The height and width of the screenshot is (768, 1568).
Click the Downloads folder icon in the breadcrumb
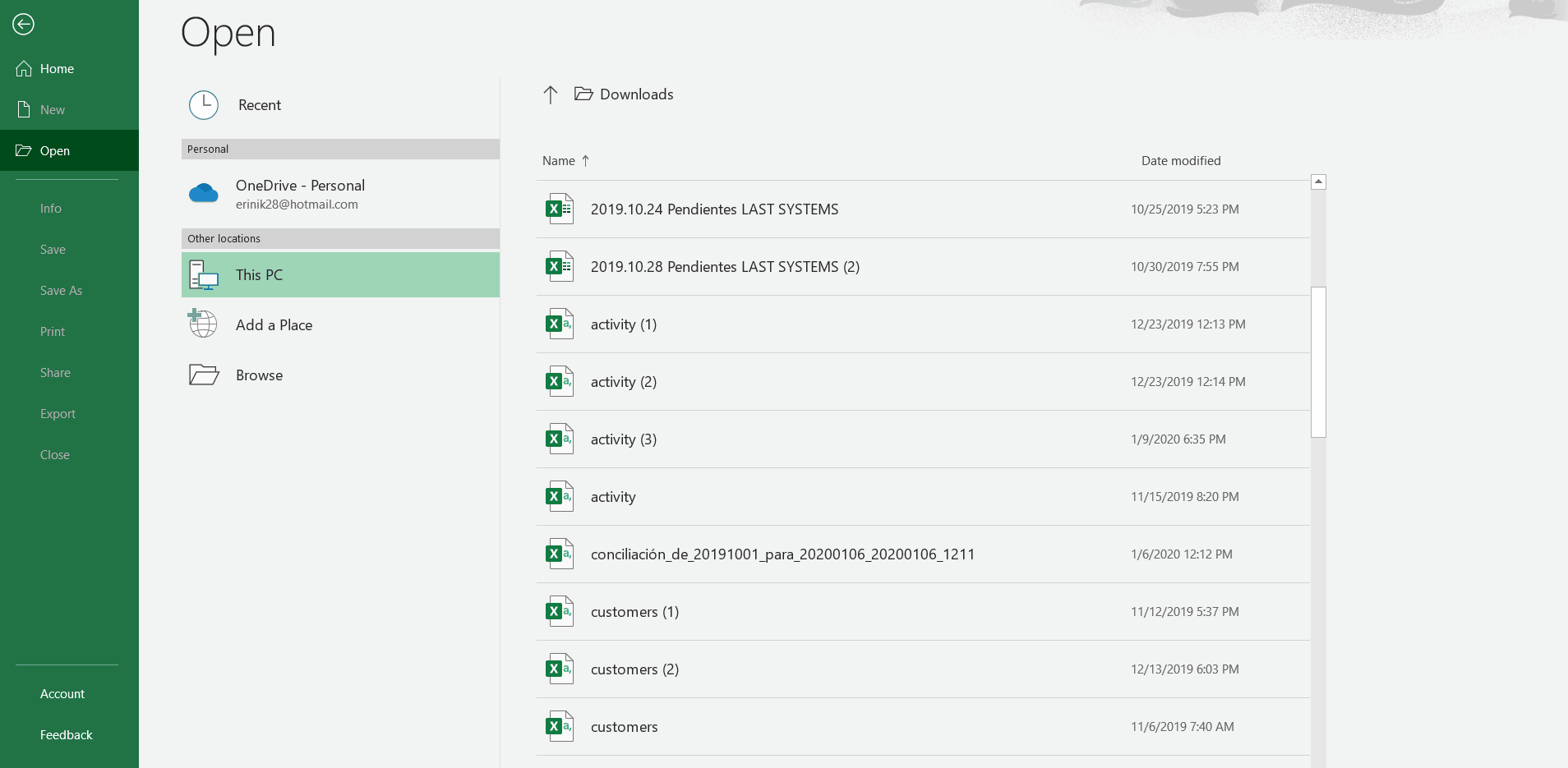(583, 94)
